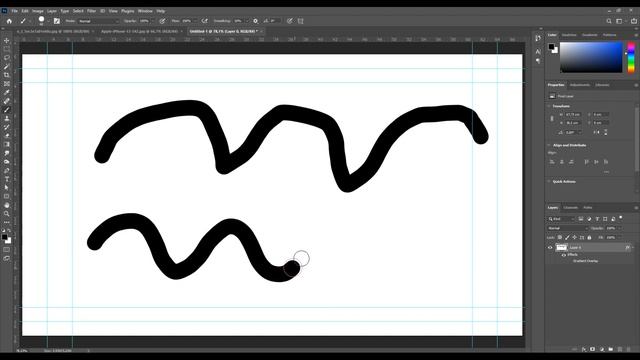Image resolution: width=640 pixels, height=360 pixels.
Task: Open the Paragraph panel icon in the dock
Action: 538,61
